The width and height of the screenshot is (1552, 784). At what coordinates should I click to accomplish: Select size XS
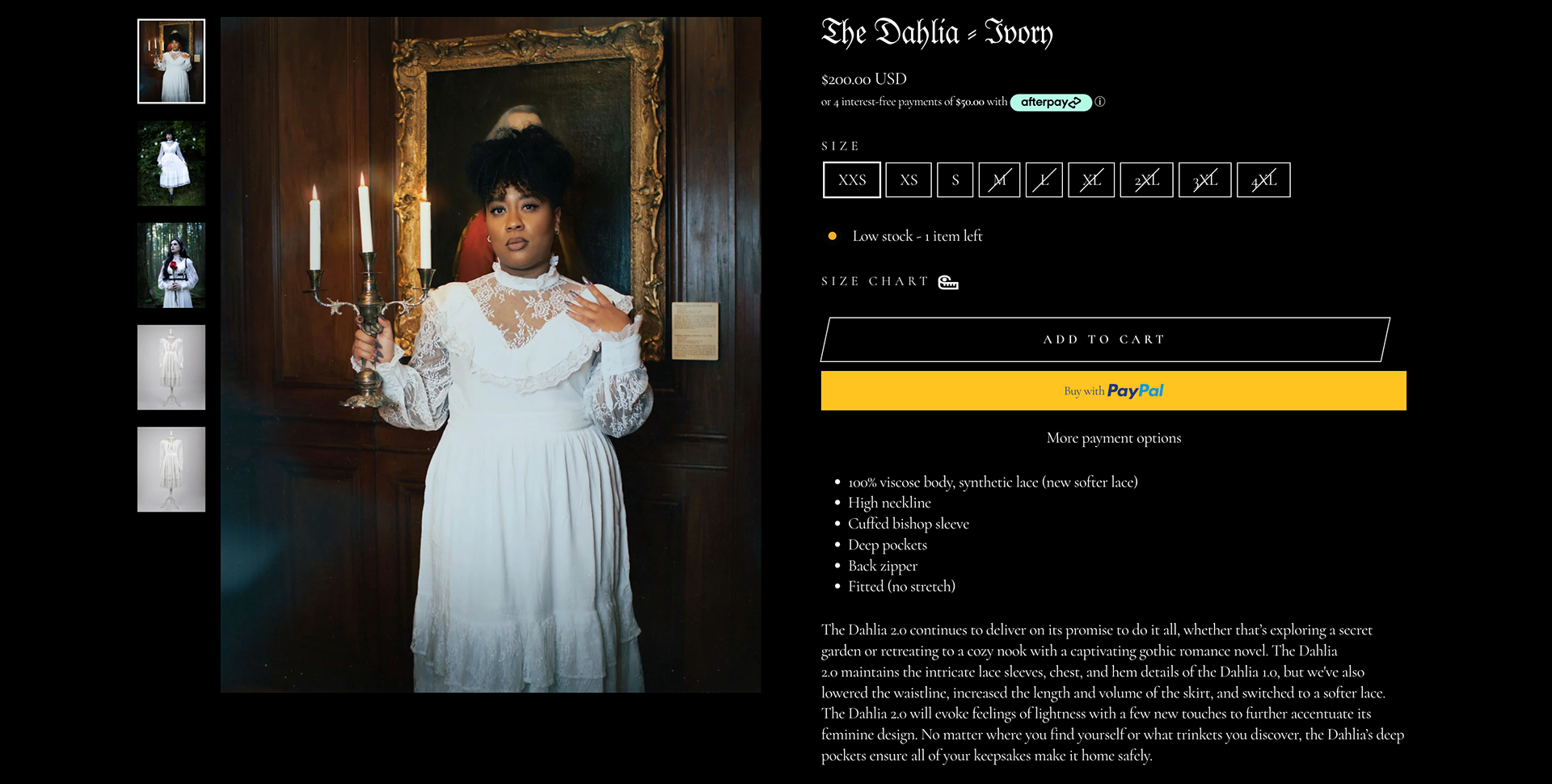[909, 180]
